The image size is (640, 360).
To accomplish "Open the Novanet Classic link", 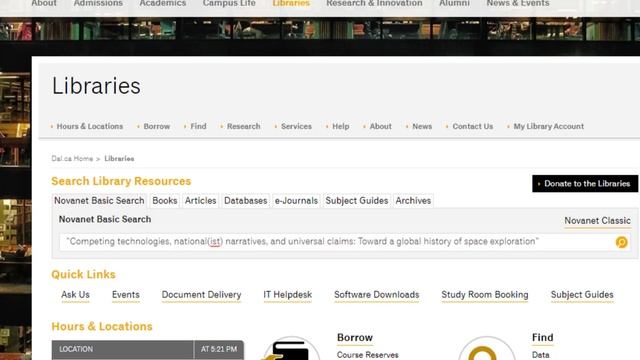I will tap(597, 221).
